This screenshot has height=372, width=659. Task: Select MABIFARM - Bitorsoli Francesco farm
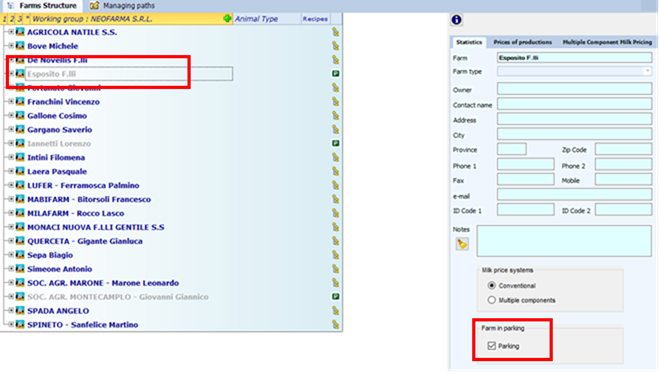pyautogui.click(x=89, y=199)
